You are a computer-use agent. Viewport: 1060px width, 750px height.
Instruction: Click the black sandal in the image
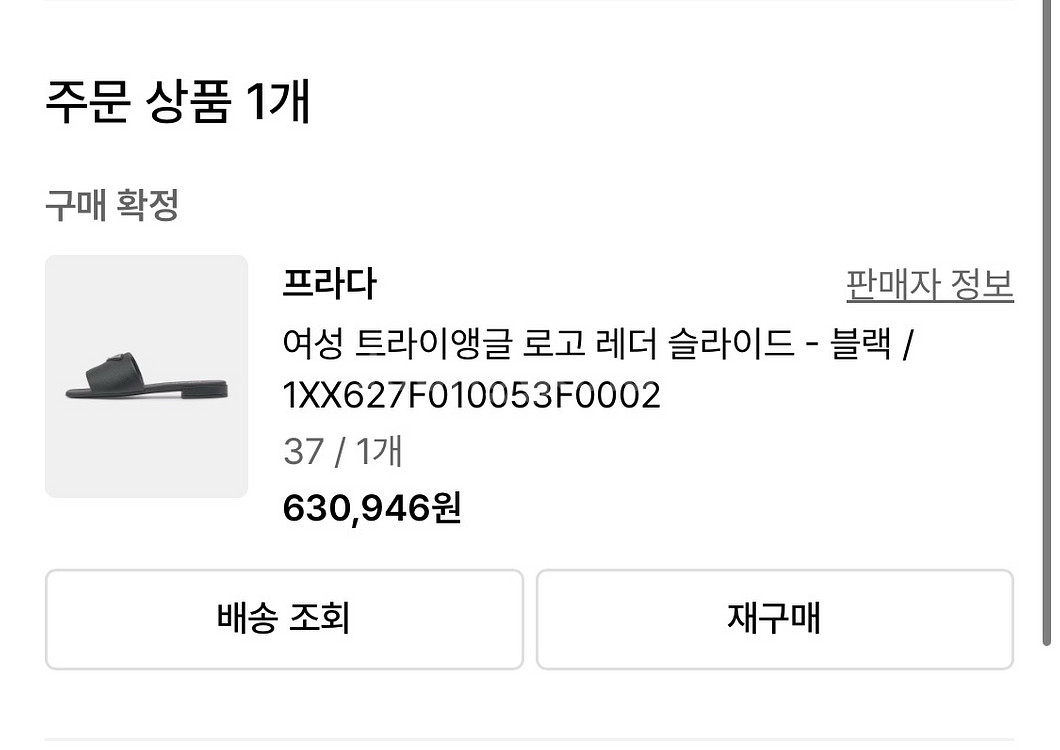[146, 380]
